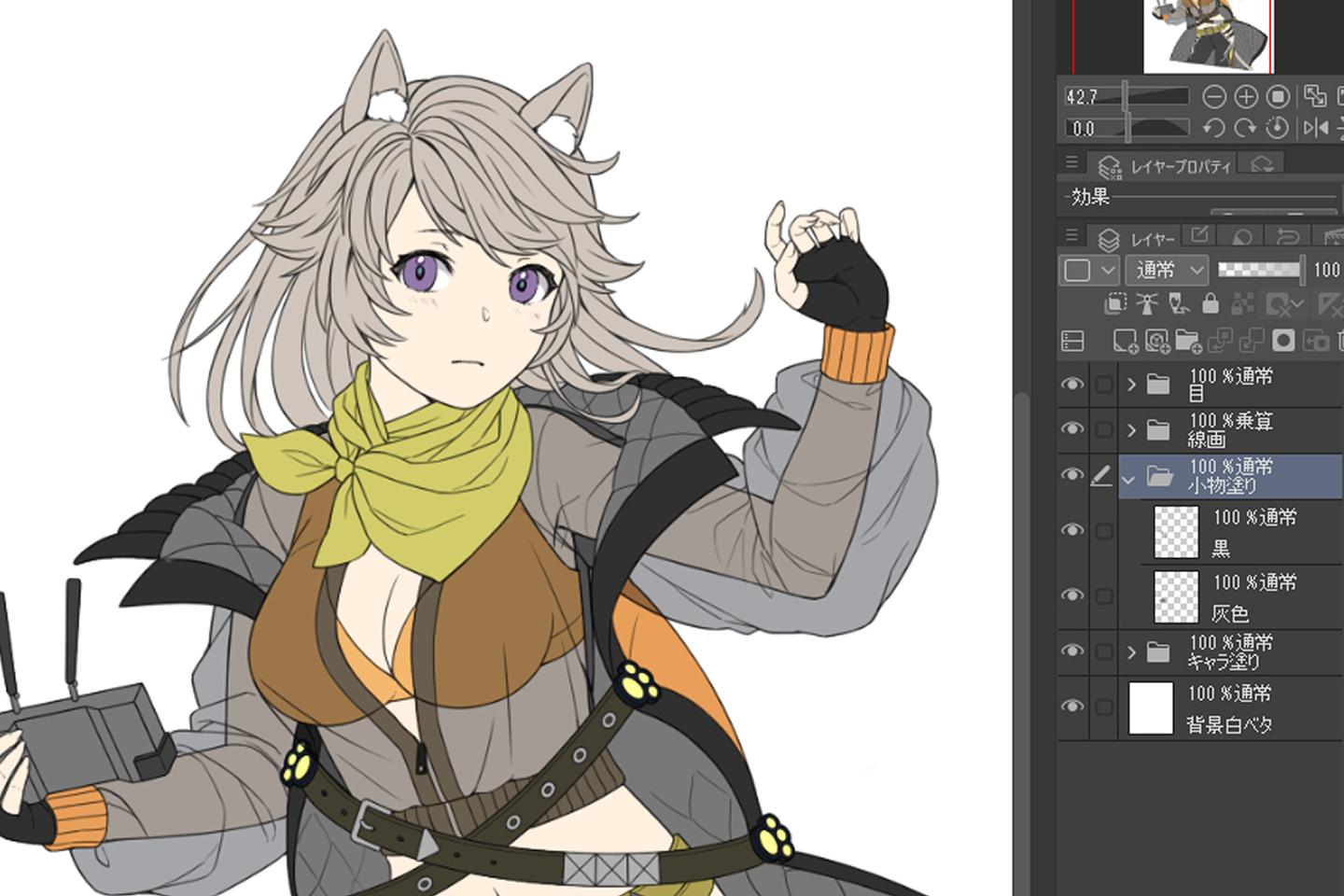Hide the 背景白ベタ layer

pyautogui.click(x=1072, y=707)
